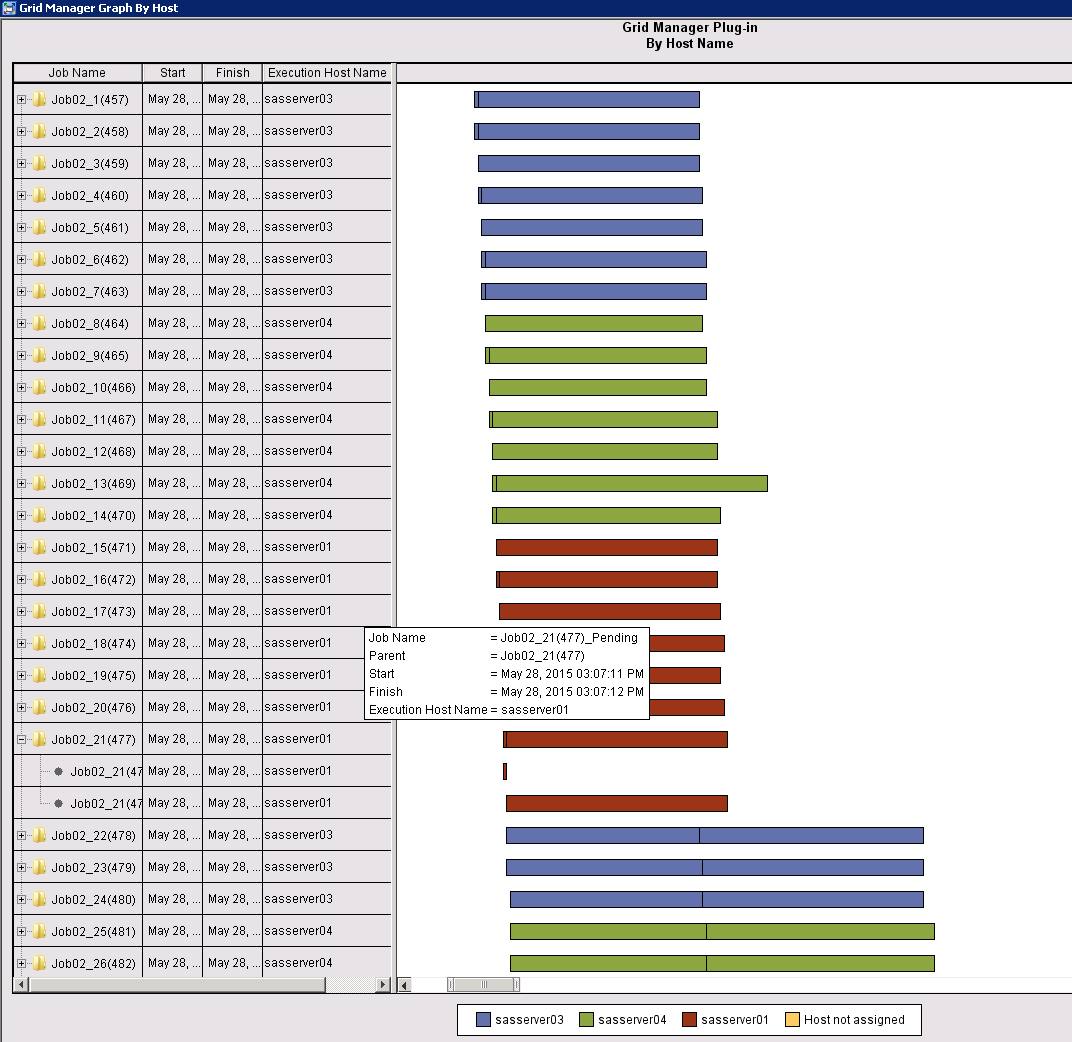Click the folder icon next to Job02_7(463)

pos(40,291)
